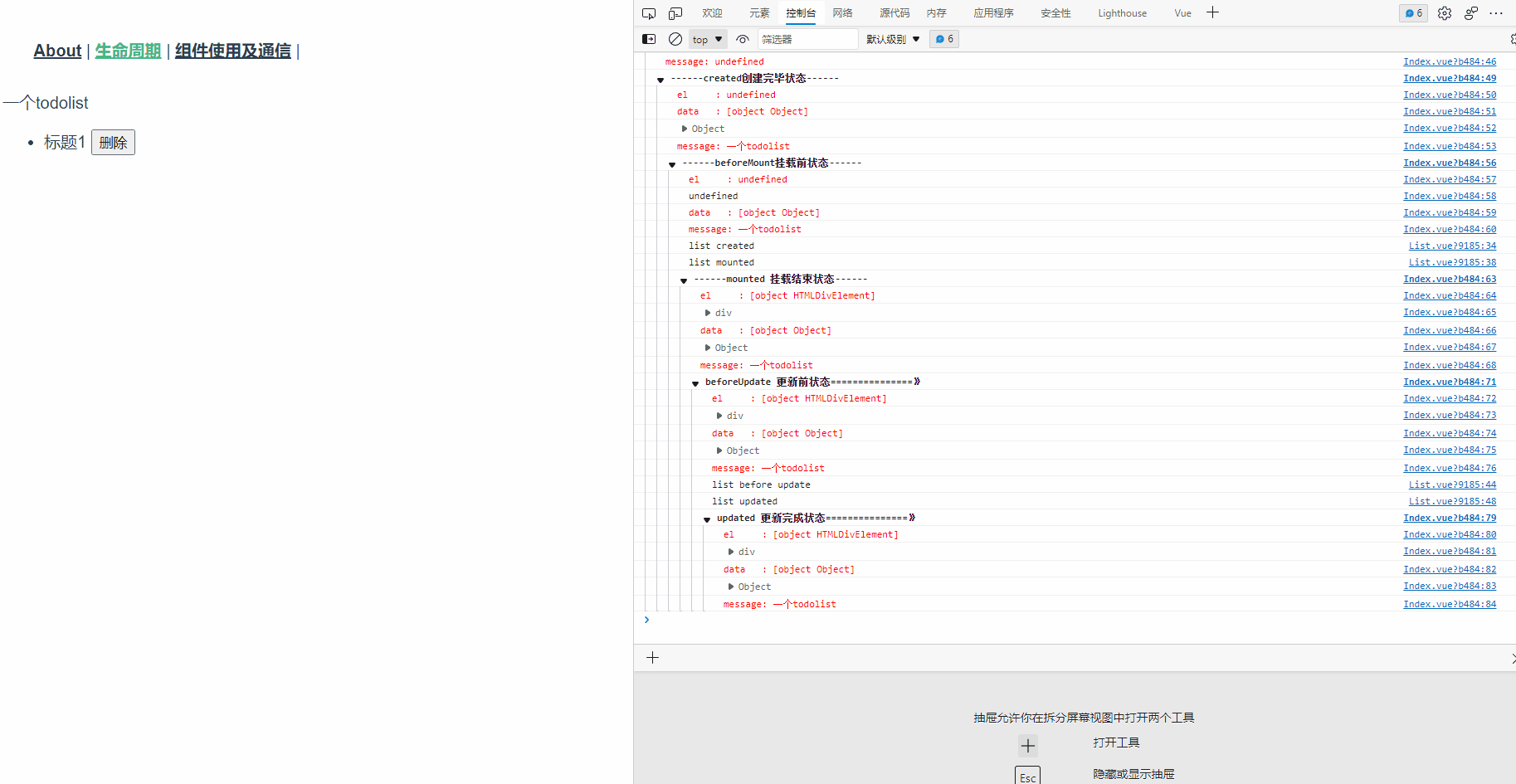Open the Vue devtools tab
The image size is (1516, 784).
tap(1182, 13)
